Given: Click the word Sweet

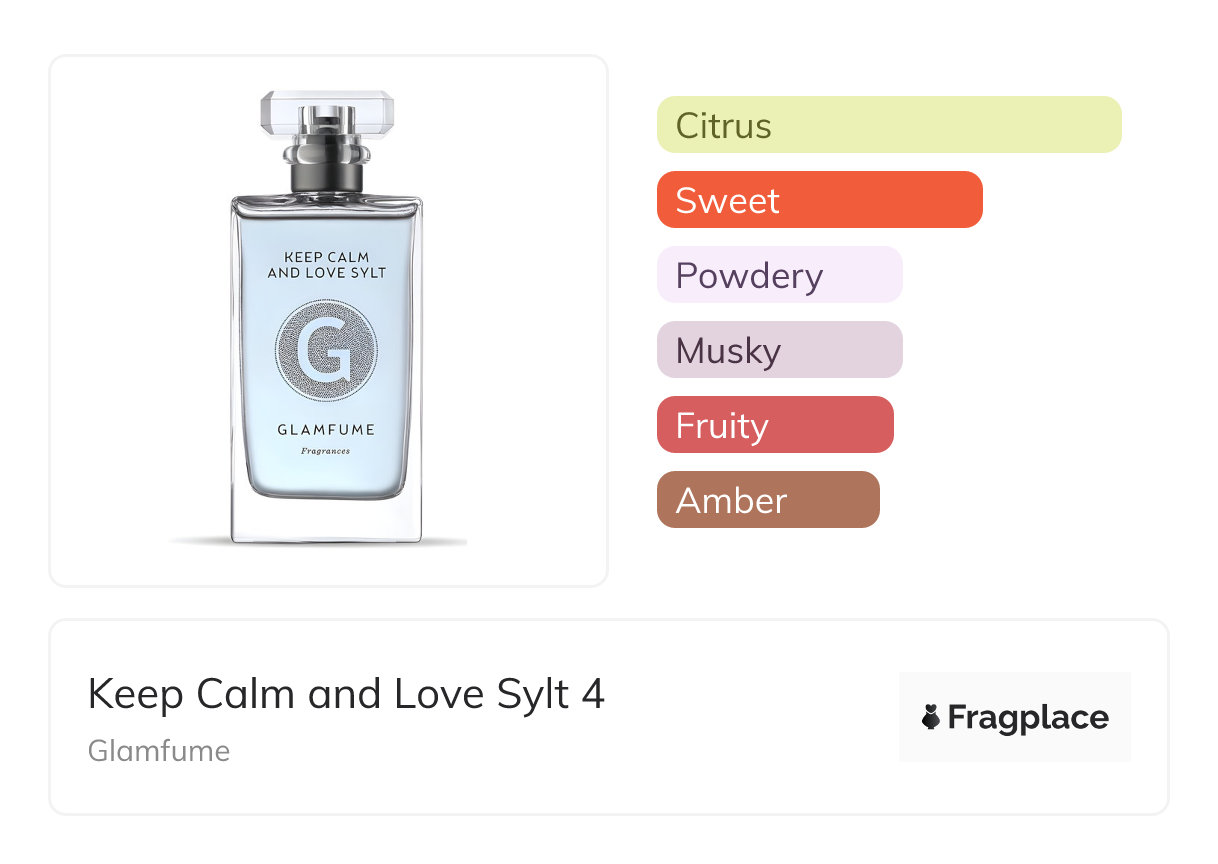Looking at the screenshot, I should tap(727, 201).
